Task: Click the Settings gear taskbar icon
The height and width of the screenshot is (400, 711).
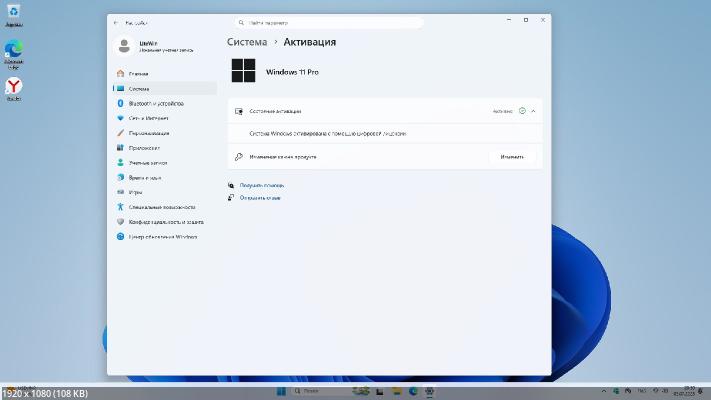Action: click(429, 391)
